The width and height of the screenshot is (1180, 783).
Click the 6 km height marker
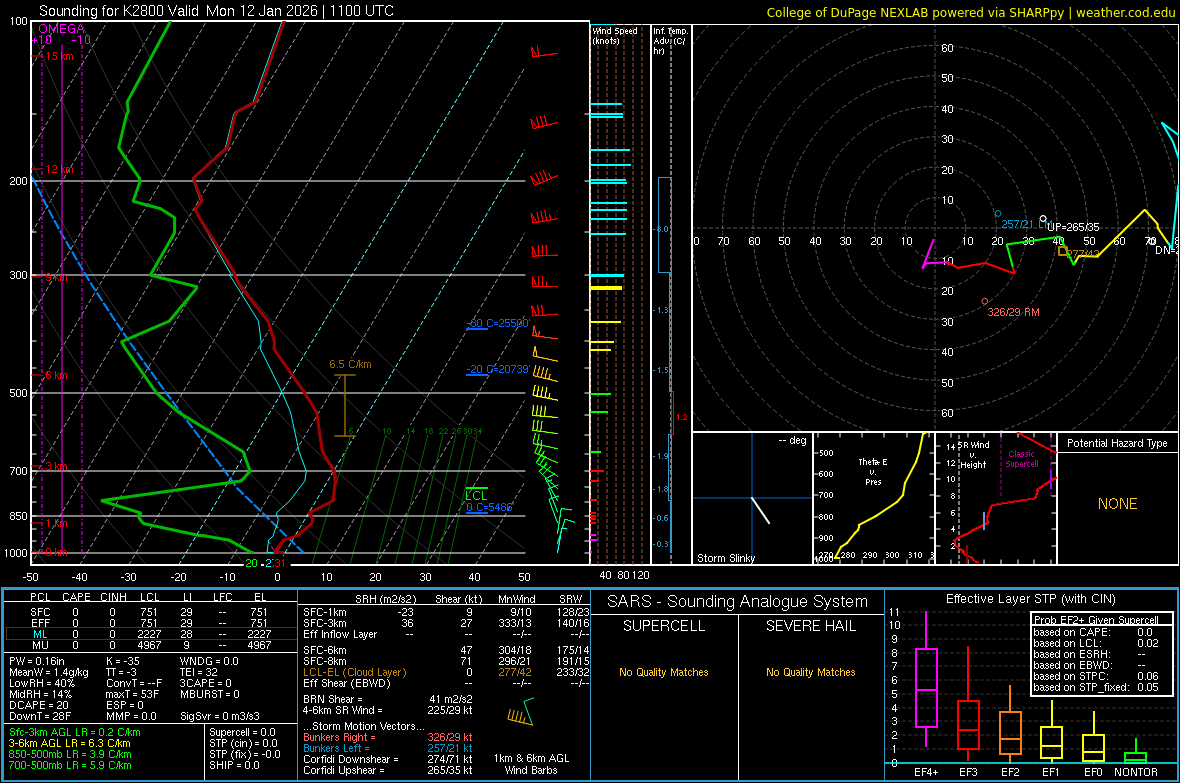(56, 375)
